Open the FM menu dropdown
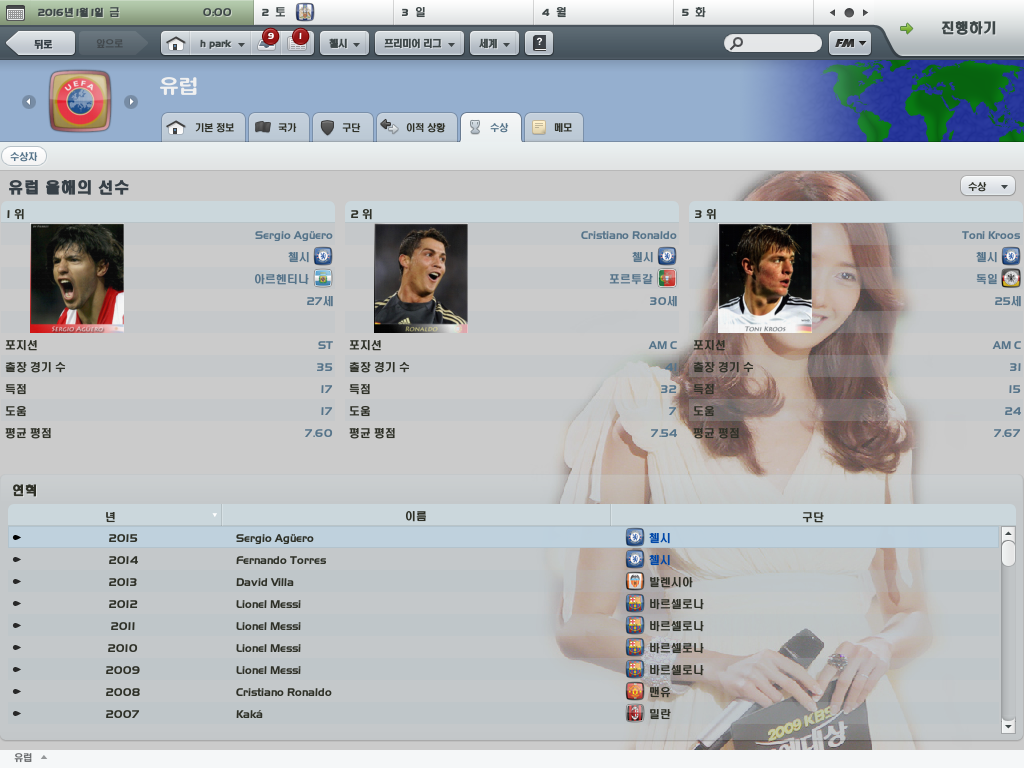The height and width of the screenshot is (768, 1024). point(850,43)
